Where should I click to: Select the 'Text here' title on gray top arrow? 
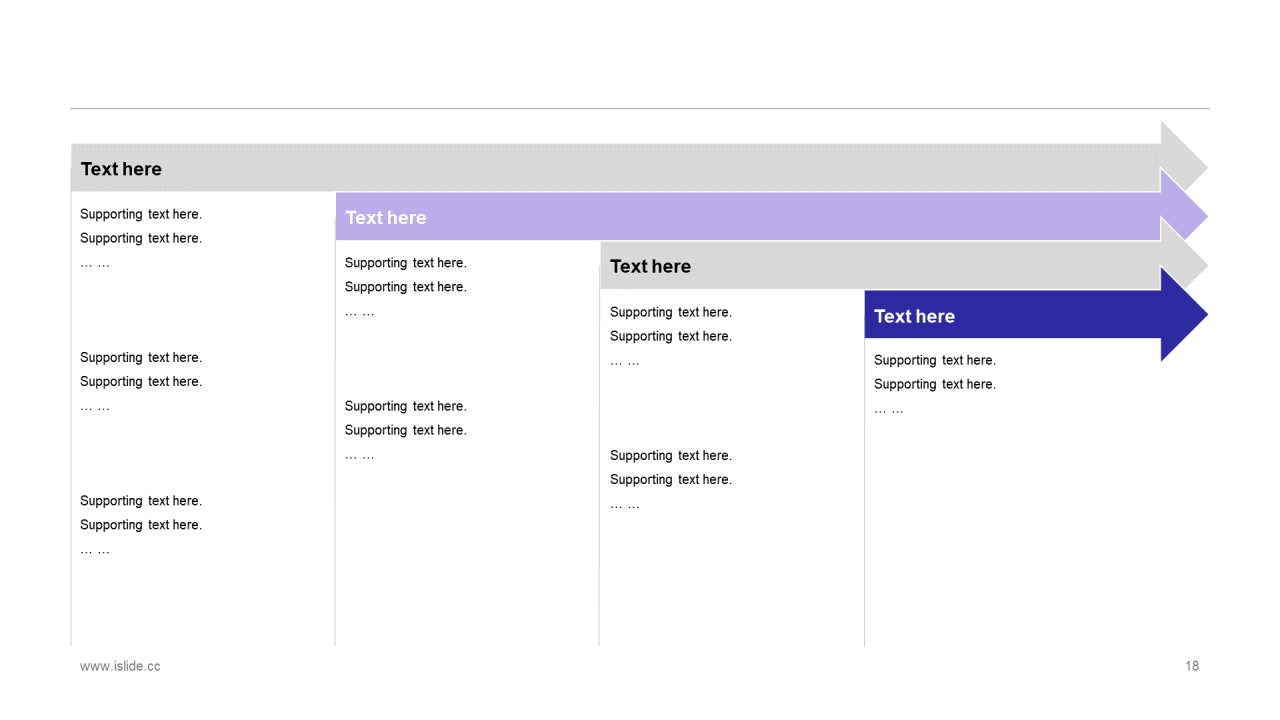121,169
